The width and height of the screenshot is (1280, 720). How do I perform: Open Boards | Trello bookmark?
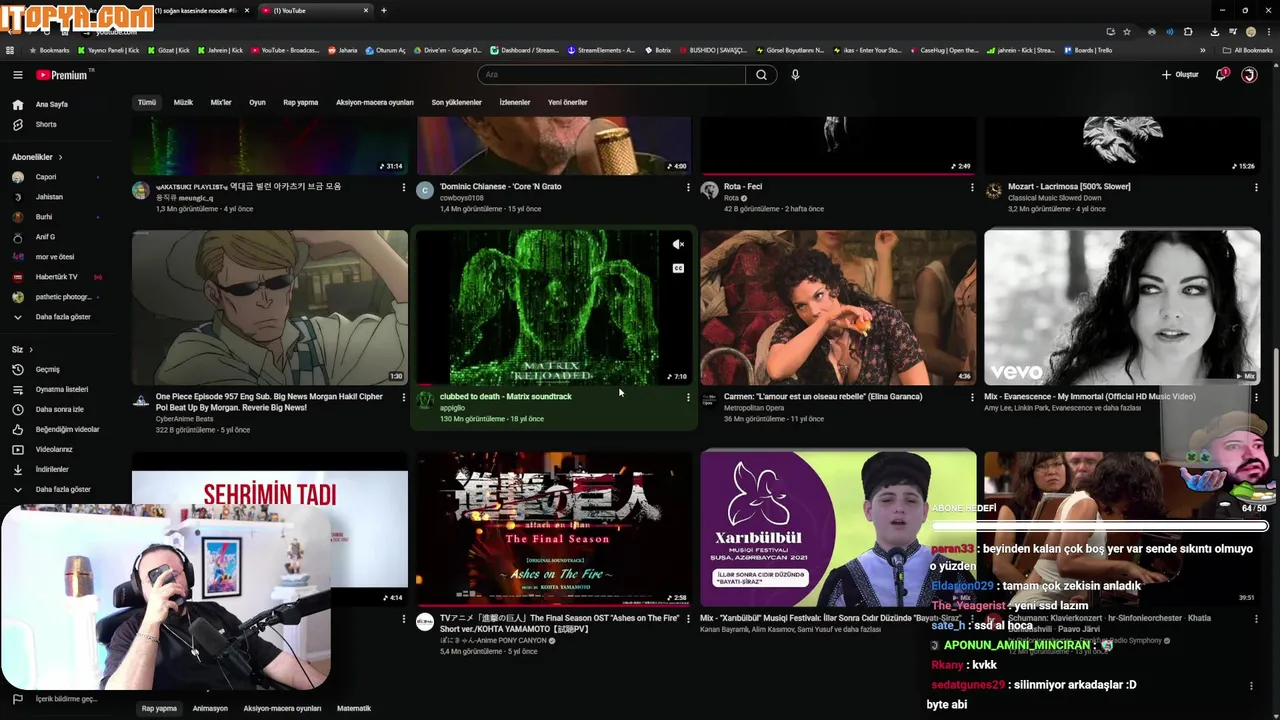click(x=1088, y=50)
